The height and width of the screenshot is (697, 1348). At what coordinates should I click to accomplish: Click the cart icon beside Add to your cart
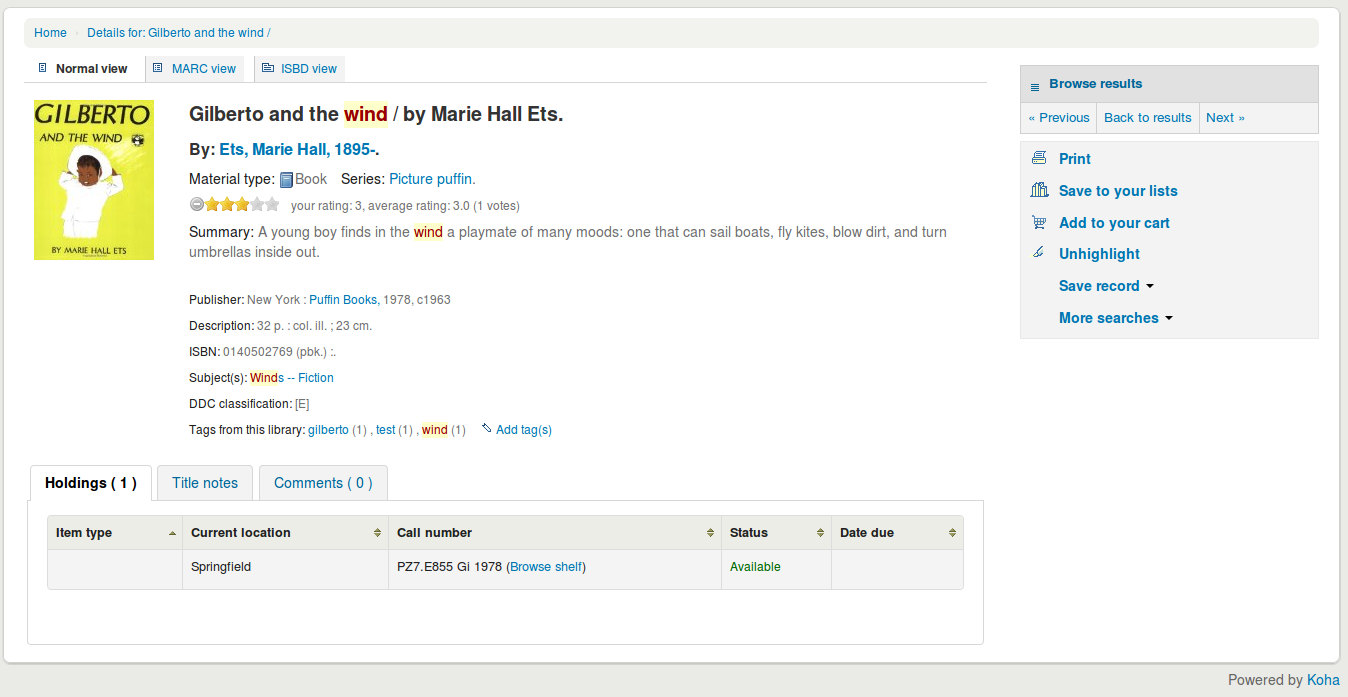pos(1039,222)
